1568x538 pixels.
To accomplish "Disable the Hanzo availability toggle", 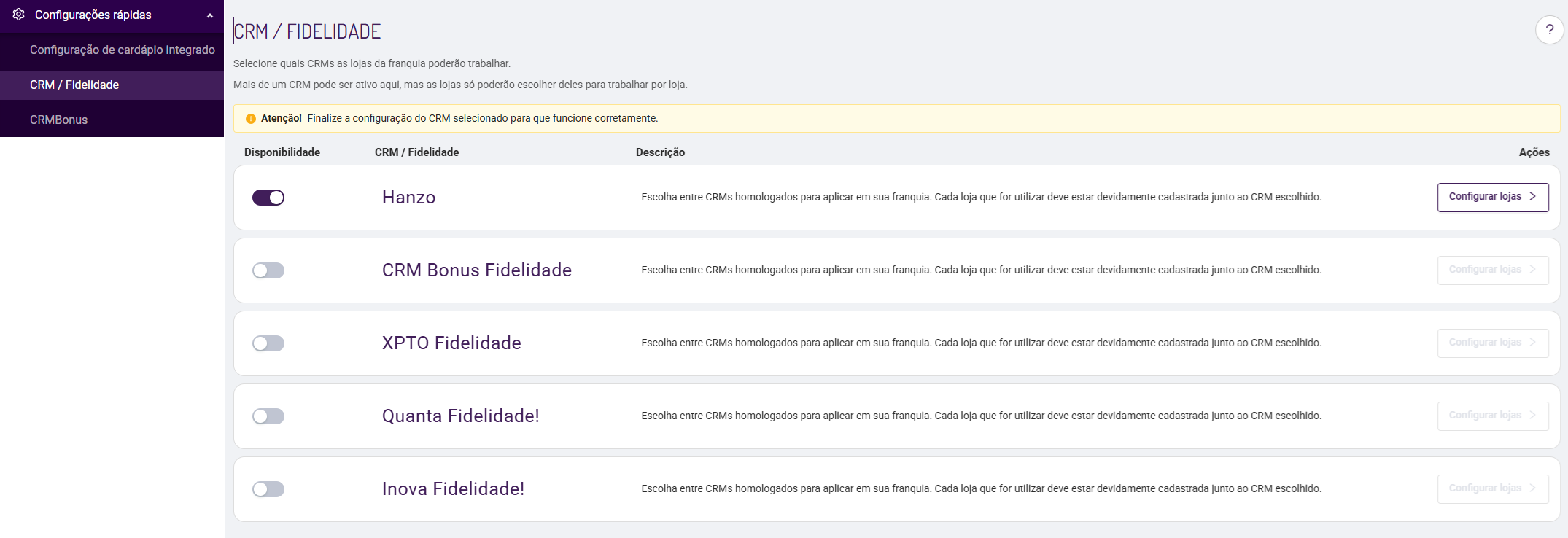I will (x=268, y=198).
